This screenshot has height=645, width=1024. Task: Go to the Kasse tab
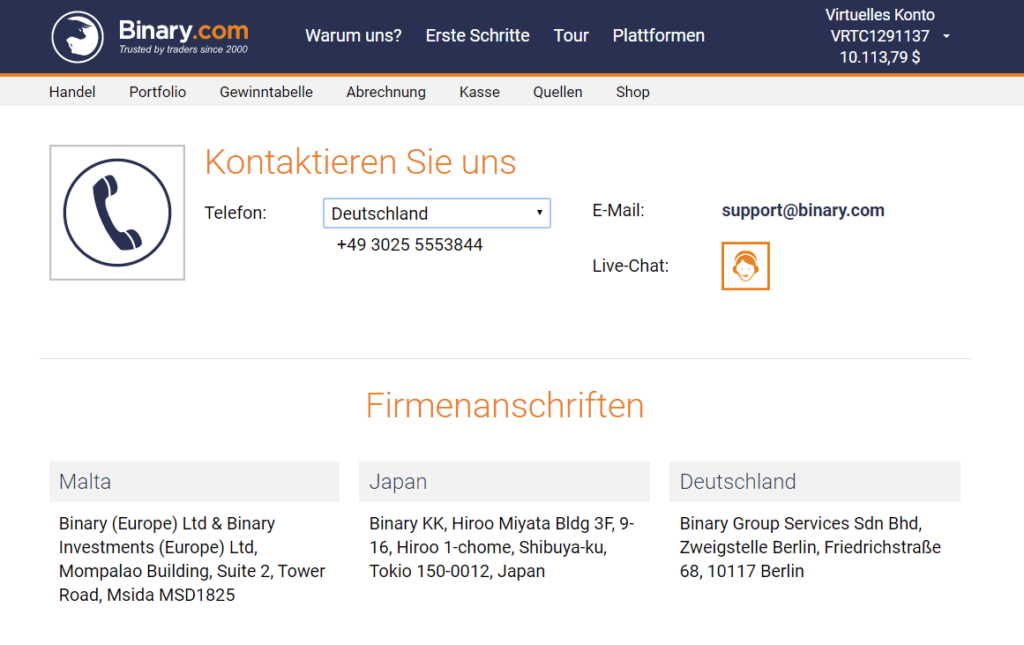(479, 92)
